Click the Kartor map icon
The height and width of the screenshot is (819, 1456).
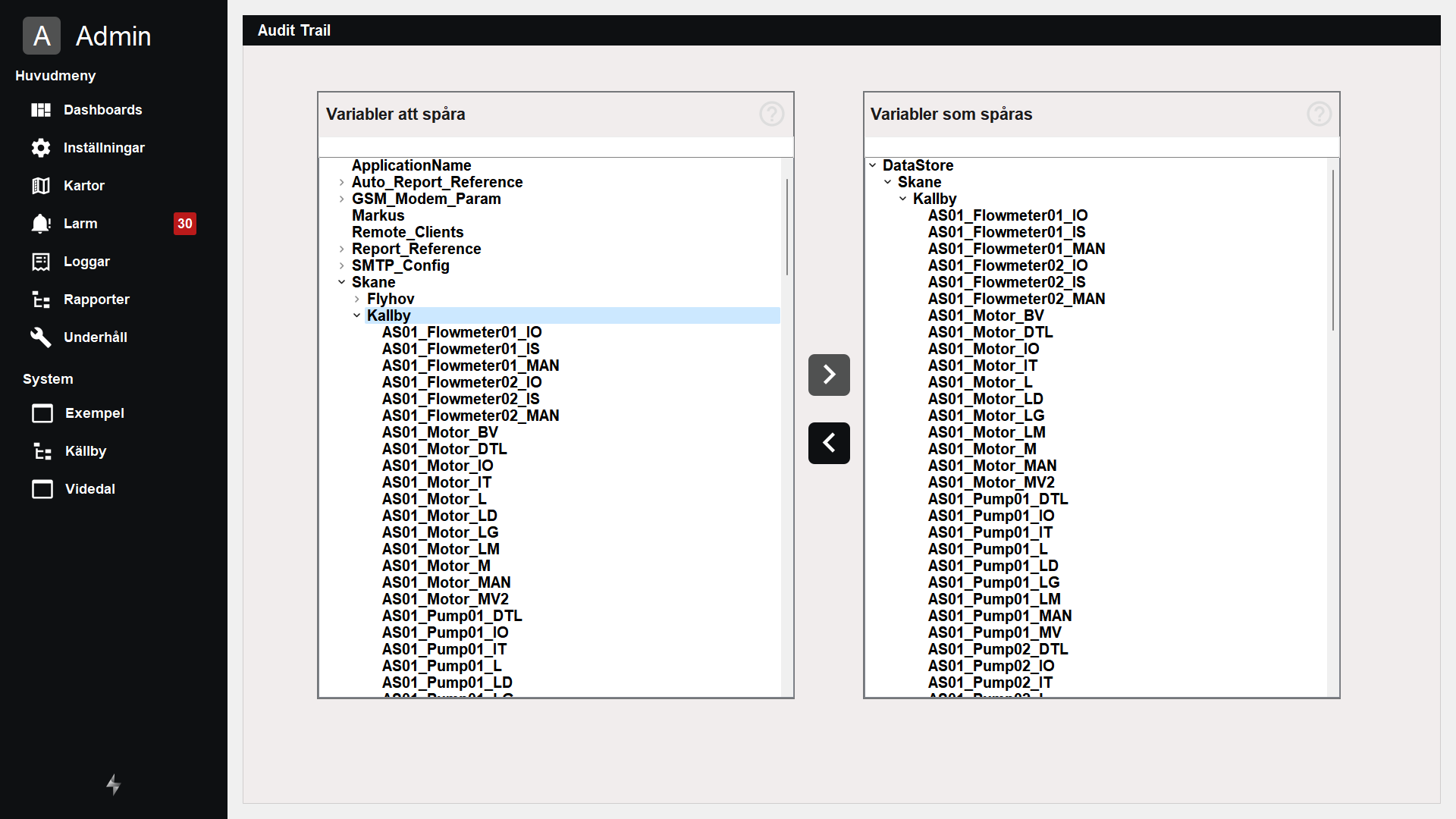coord(41,186)
